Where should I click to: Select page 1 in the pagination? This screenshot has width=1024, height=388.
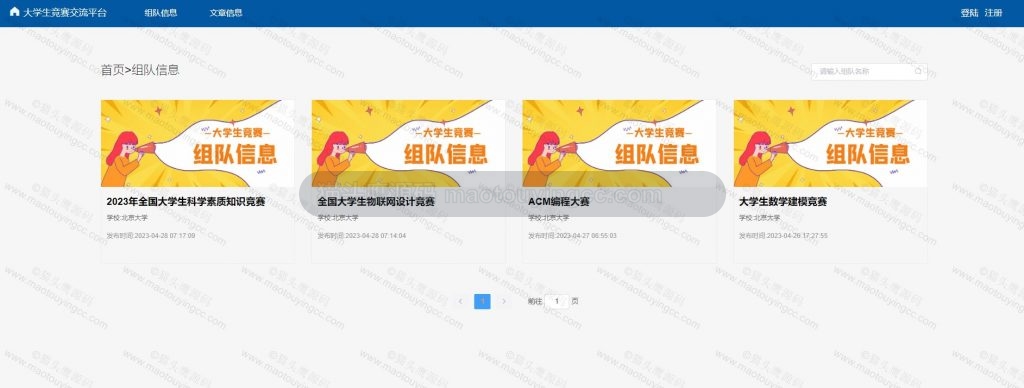pos(482,301)
